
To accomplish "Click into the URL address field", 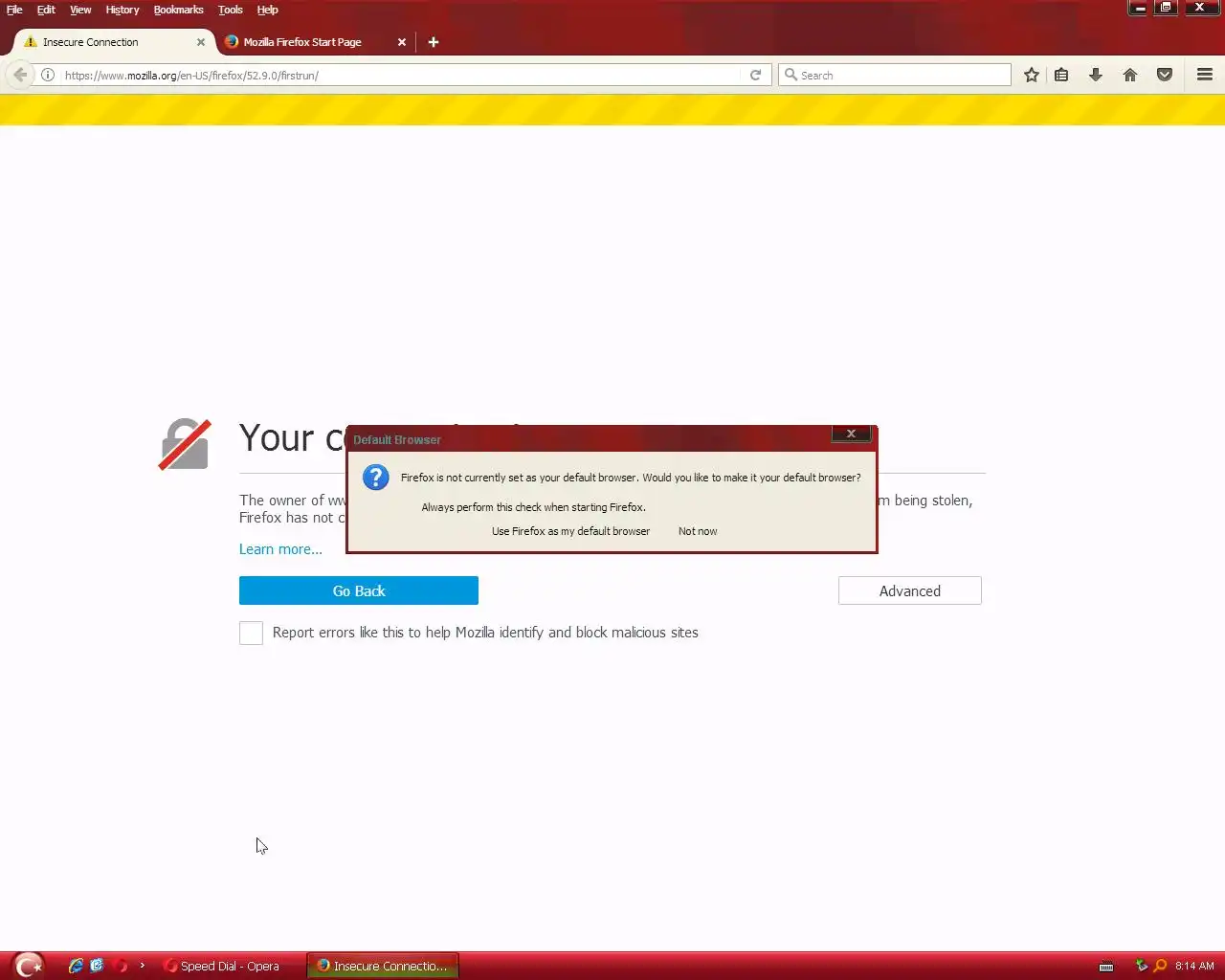I will click(402, 75).
